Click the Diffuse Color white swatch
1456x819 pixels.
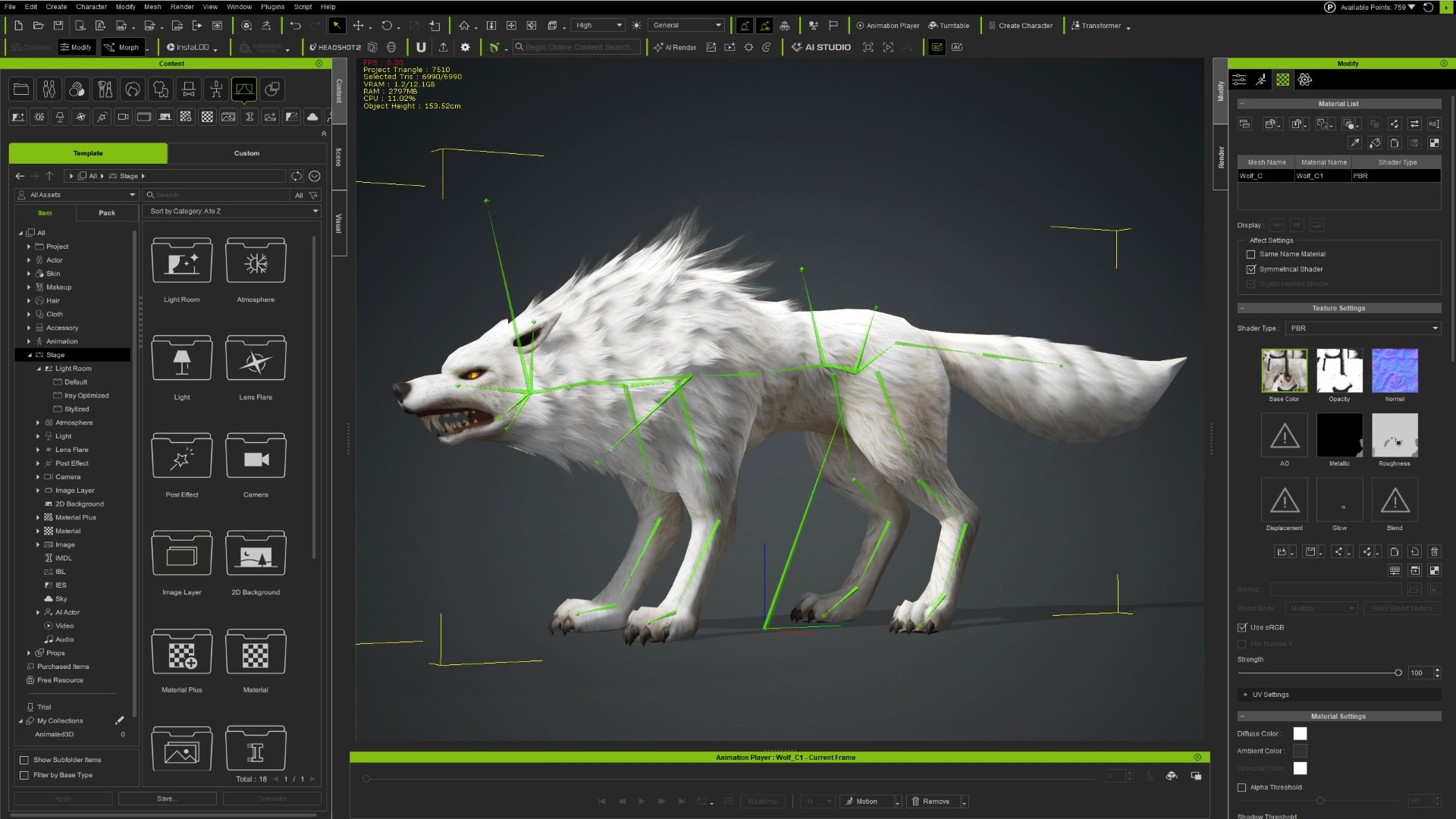click(x=1300, y=733)
